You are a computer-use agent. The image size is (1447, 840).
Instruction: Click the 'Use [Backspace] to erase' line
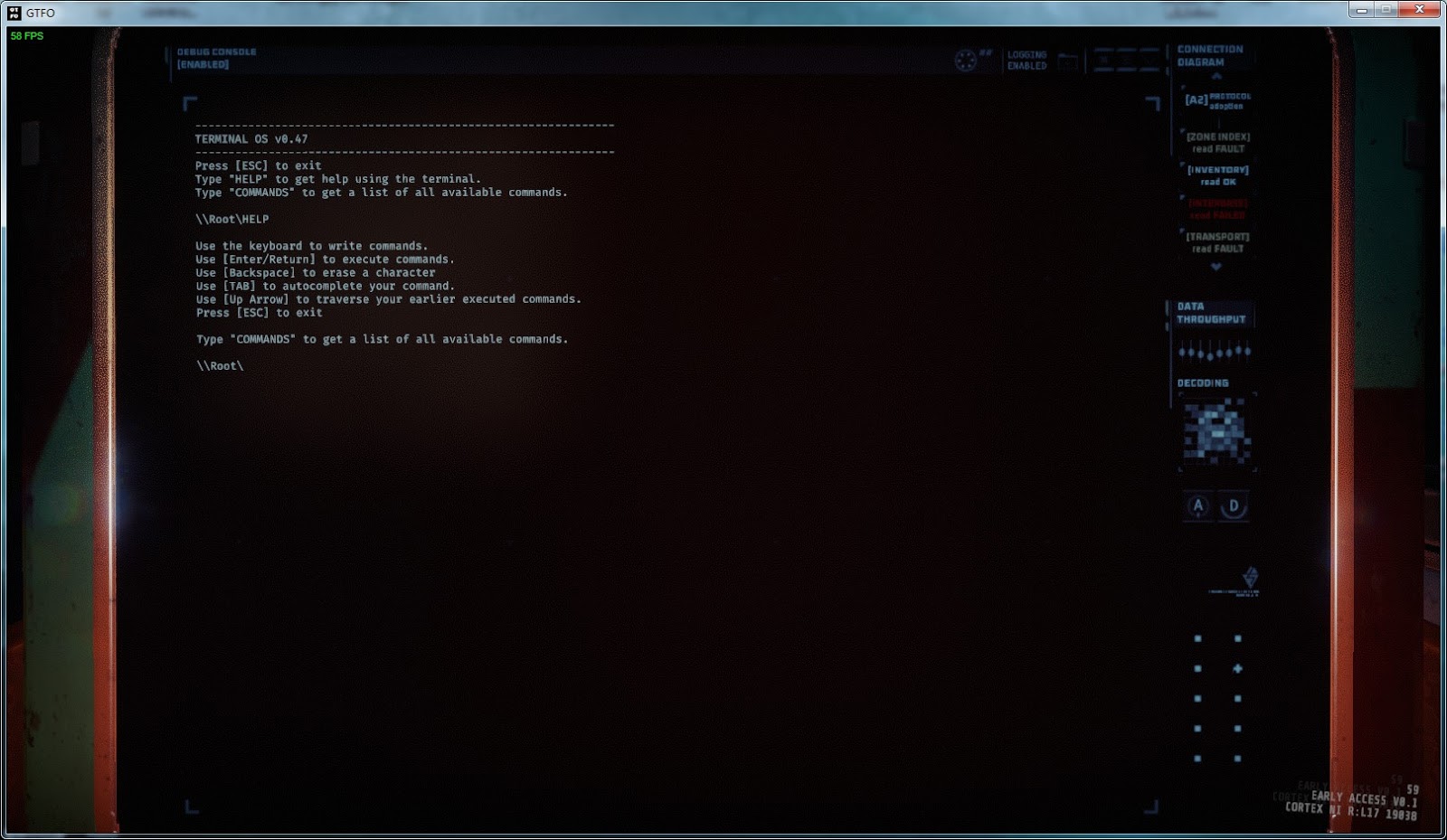click(x=316, y=272)
